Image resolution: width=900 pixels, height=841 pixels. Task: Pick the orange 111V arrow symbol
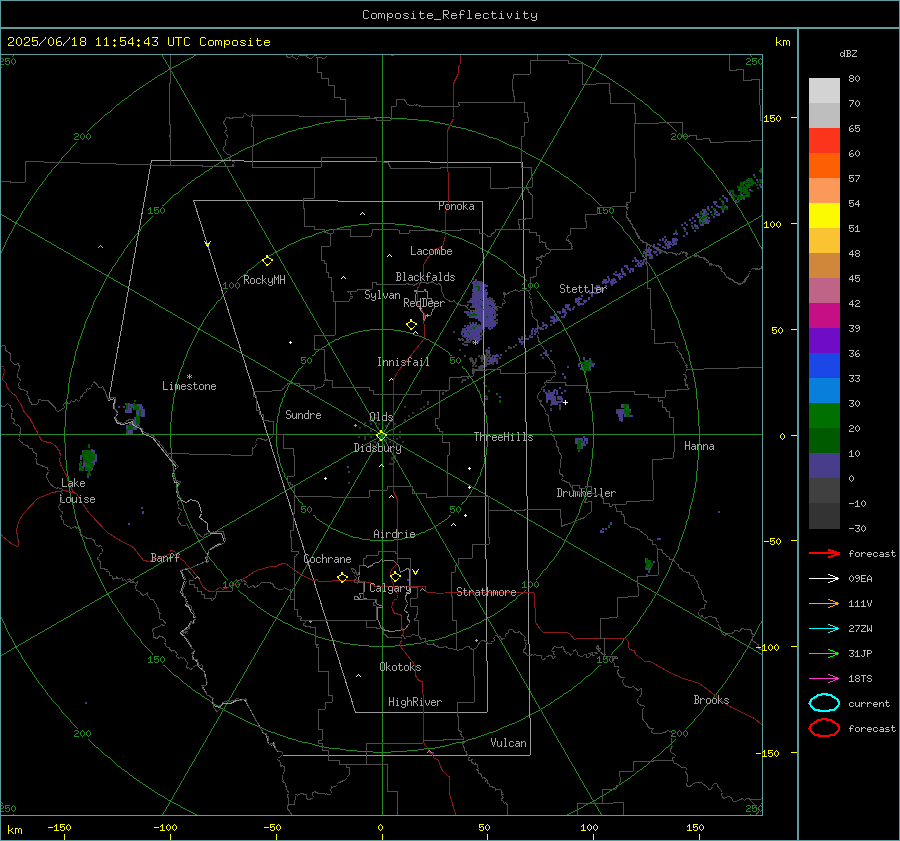[x=824, y=603]
